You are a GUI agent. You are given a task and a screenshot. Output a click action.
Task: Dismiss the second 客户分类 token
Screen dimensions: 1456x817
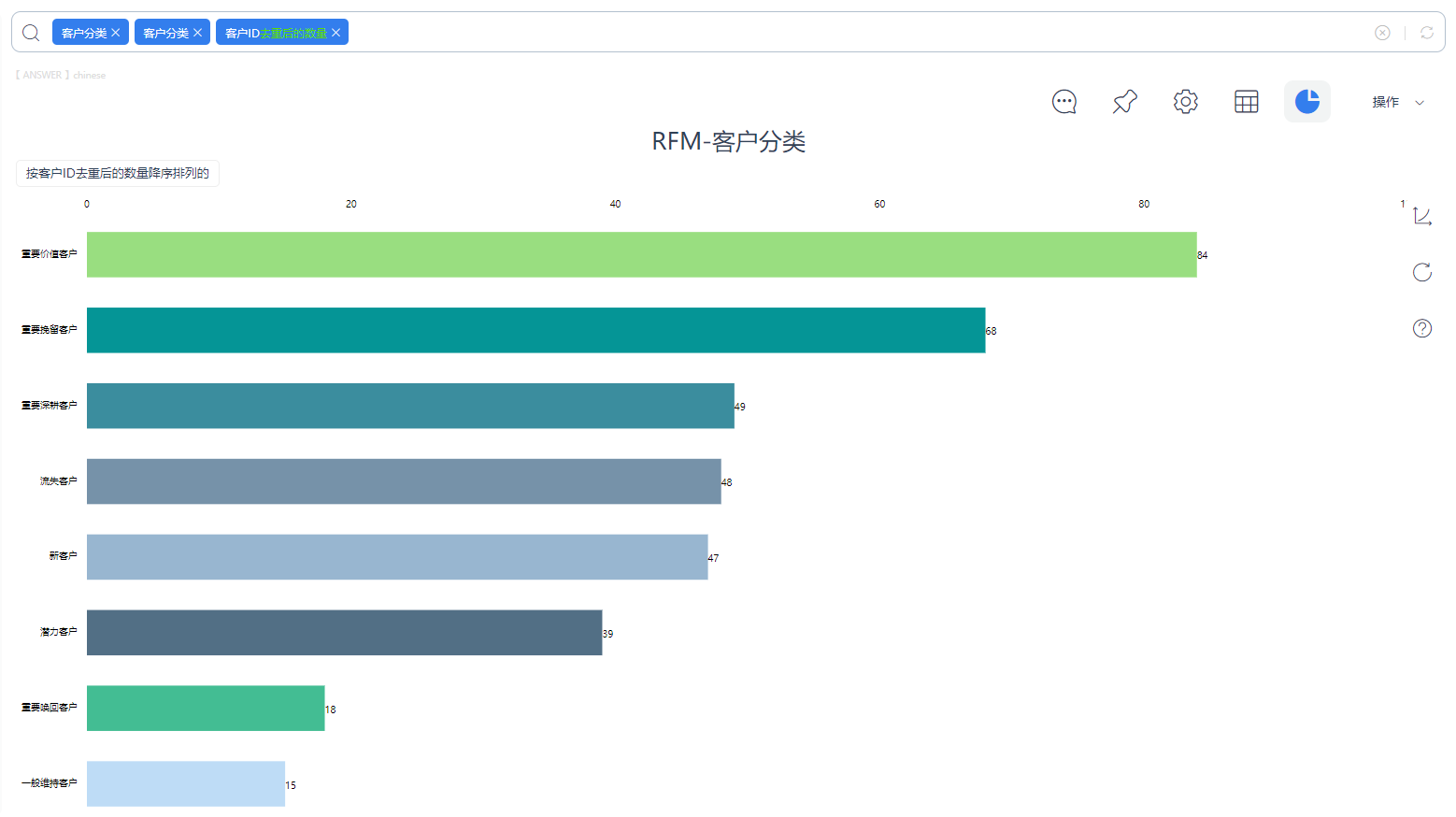point(198,31)
